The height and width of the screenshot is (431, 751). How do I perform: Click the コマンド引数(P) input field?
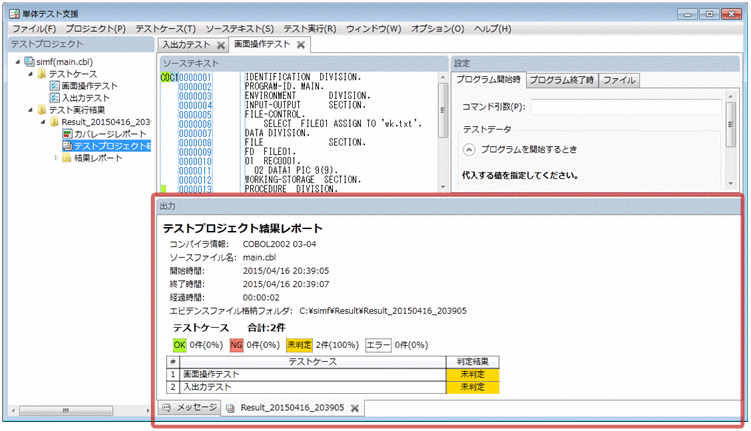click(626, 107)
